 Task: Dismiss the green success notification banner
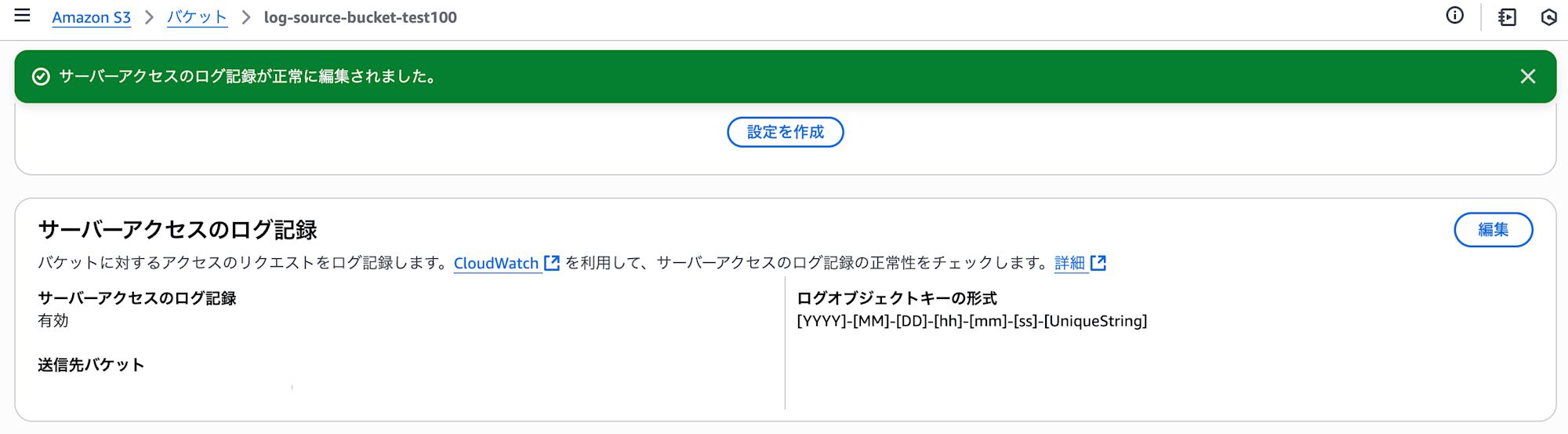(1527, 76)
